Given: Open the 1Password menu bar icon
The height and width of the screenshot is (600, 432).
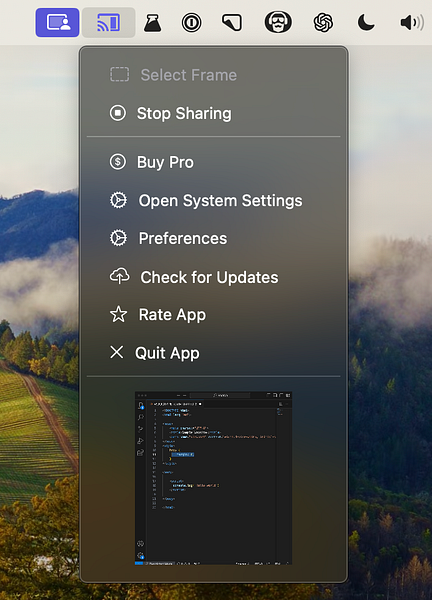Looking at the screenshot, I should pyautogui.click(x=191, y=23).
